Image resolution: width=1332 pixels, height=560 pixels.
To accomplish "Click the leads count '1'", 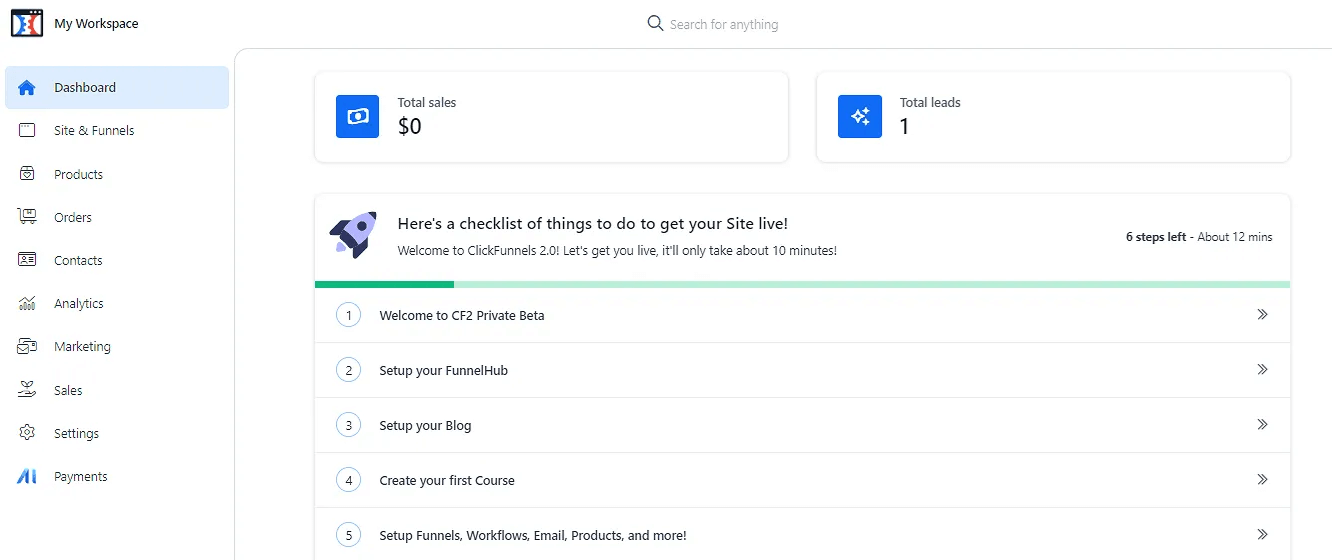I will pos(905,127).
